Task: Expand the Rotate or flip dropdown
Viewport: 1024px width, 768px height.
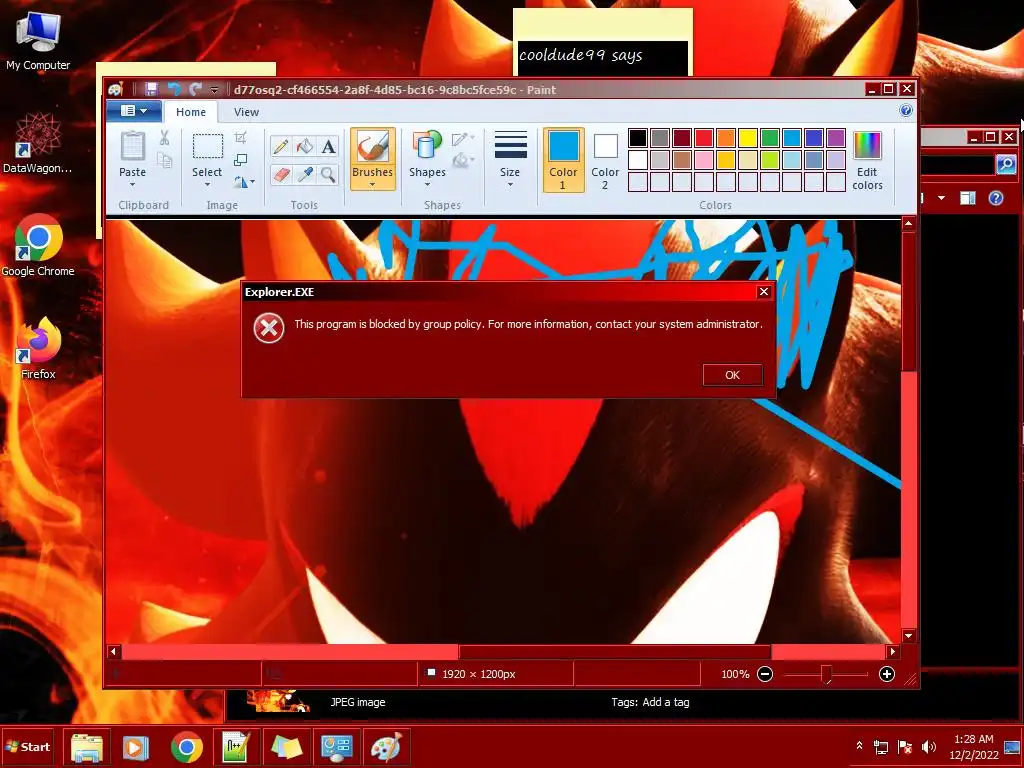Action: [245, 182]
